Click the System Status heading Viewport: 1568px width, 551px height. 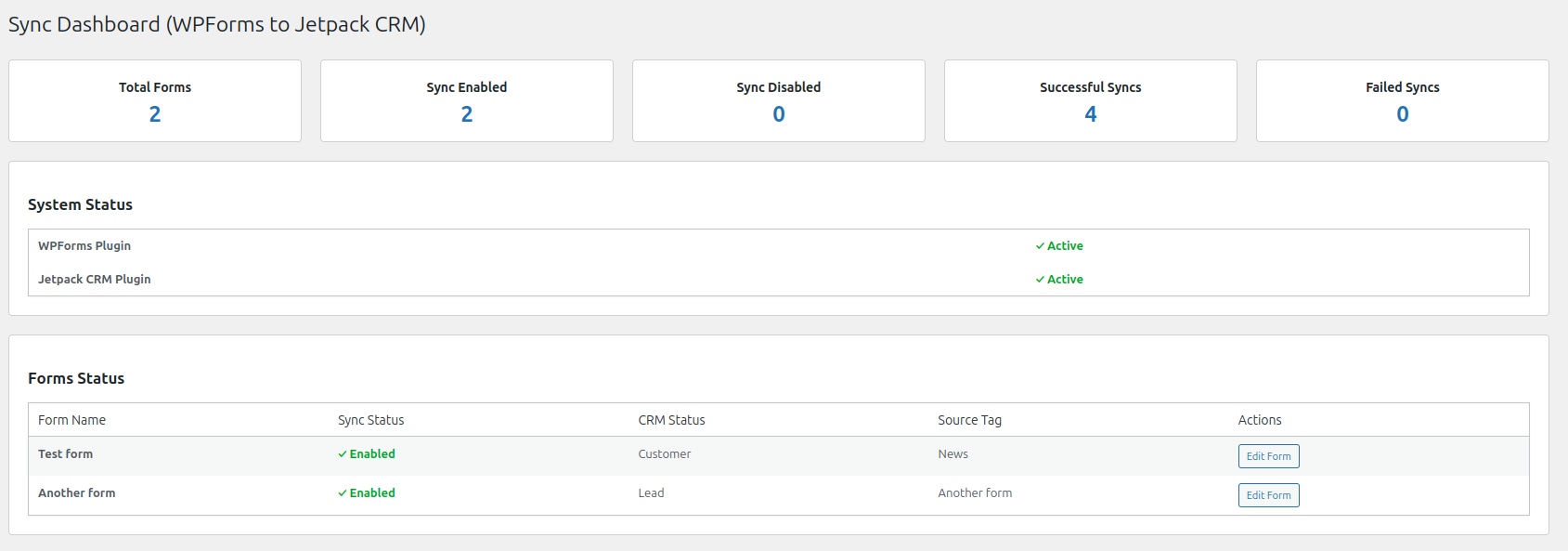(x=80, y=204)
